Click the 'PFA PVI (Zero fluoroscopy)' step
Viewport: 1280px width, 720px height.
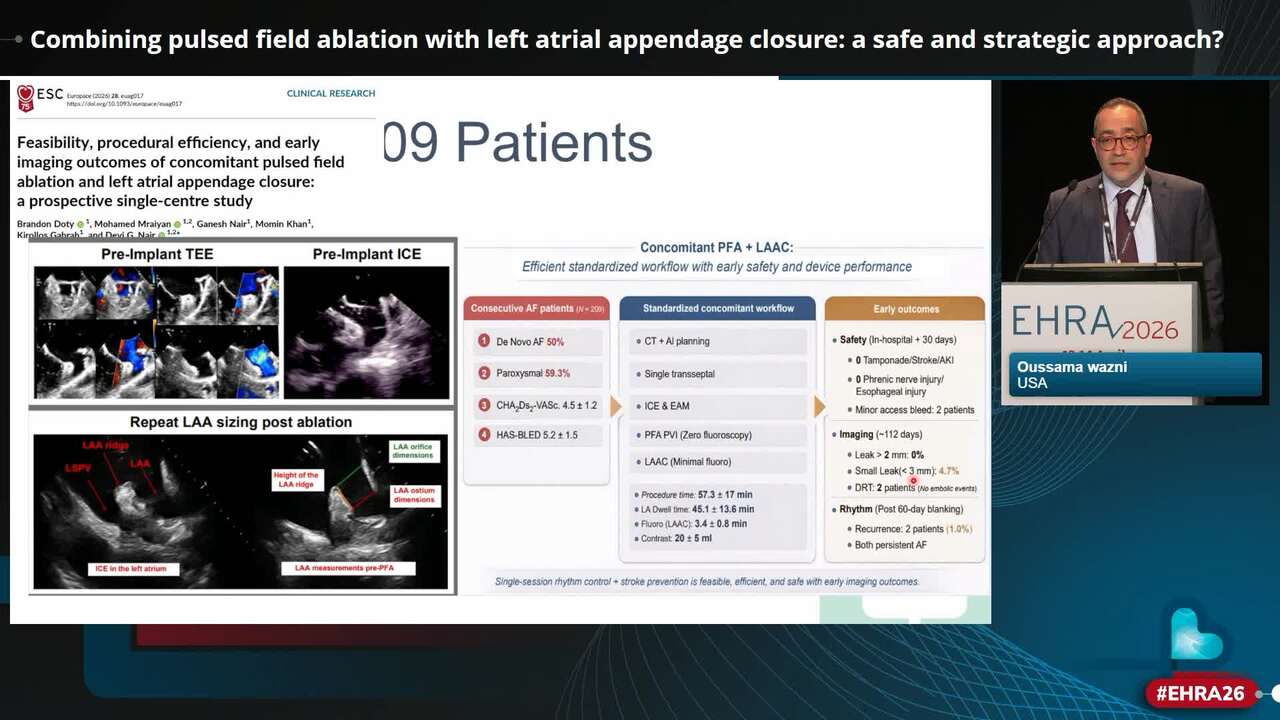pos(718,435)
